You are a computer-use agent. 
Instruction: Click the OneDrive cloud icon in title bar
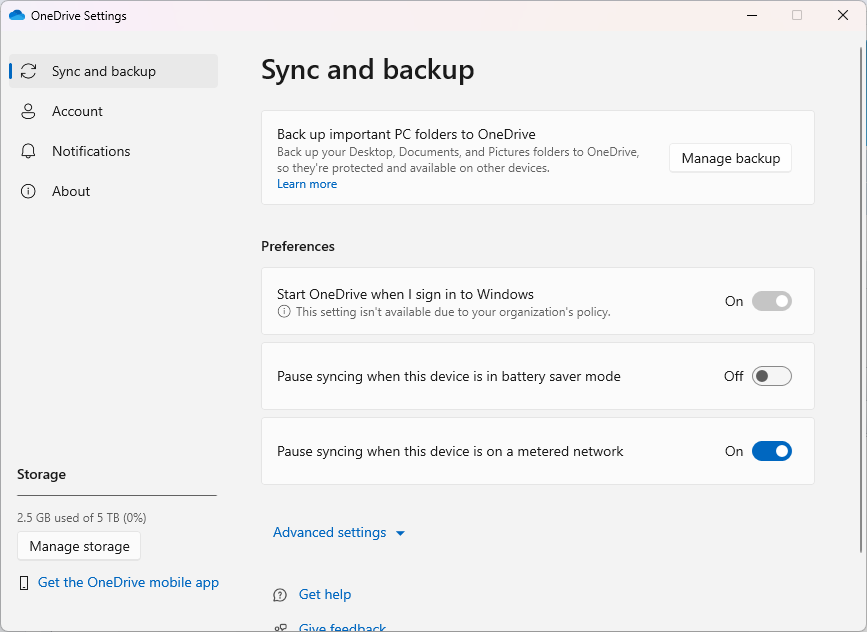pyautogui.click(x=17, y=15)
